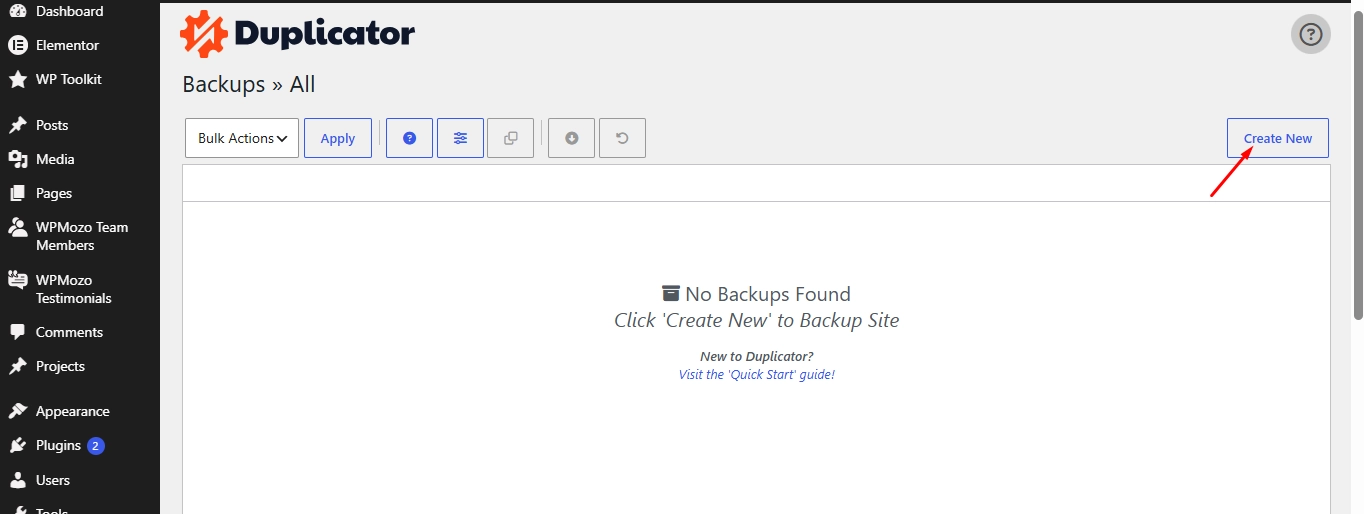Click the Apply button

[x=338, y=138]
